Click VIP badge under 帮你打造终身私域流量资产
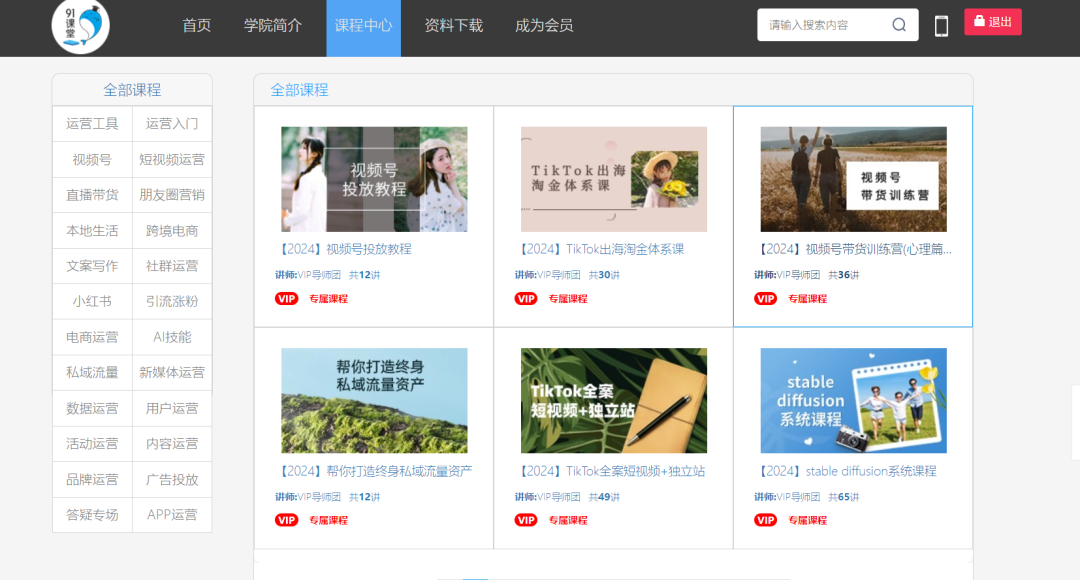This screenshot has width=1080, height=580. 287,521
